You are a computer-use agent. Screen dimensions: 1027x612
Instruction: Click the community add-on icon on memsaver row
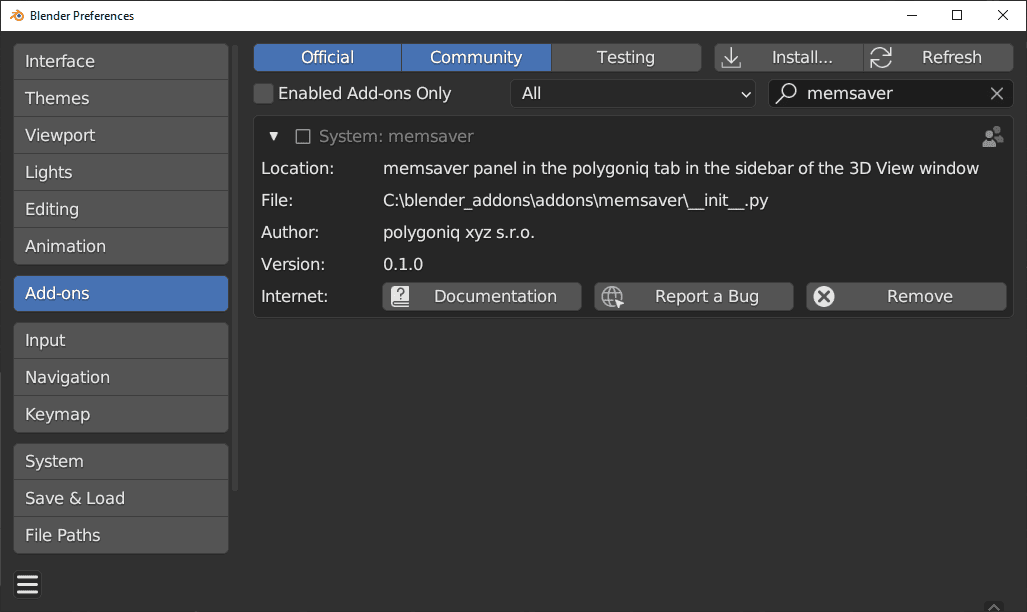992,136
